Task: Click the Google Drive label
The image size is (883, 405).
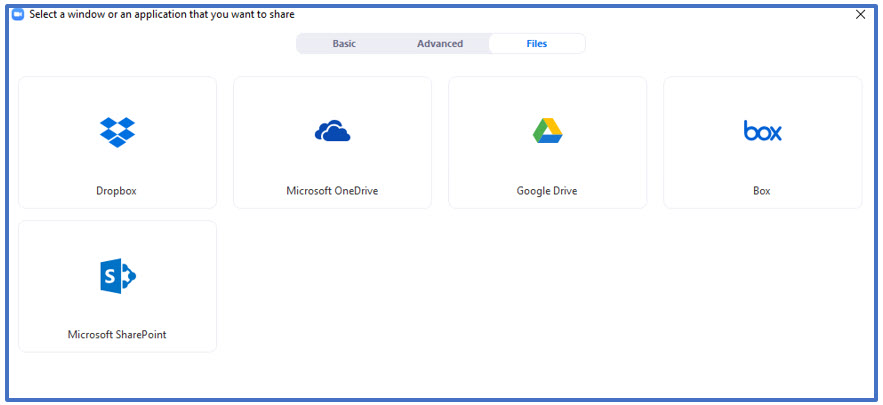Action: (547, 191)
